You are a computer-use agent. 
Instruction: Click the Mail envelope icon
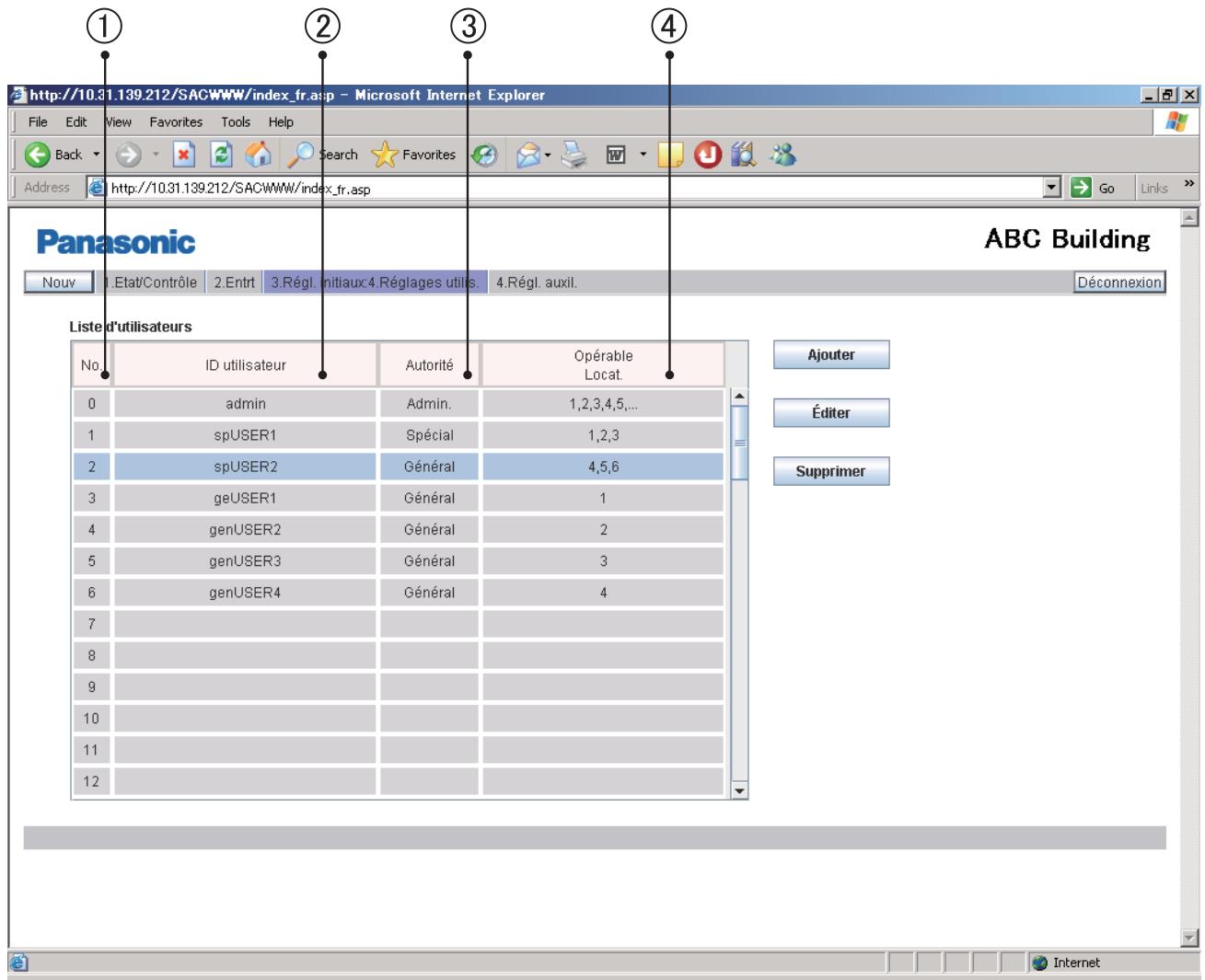pyautogui.click(x=527, y=155)
